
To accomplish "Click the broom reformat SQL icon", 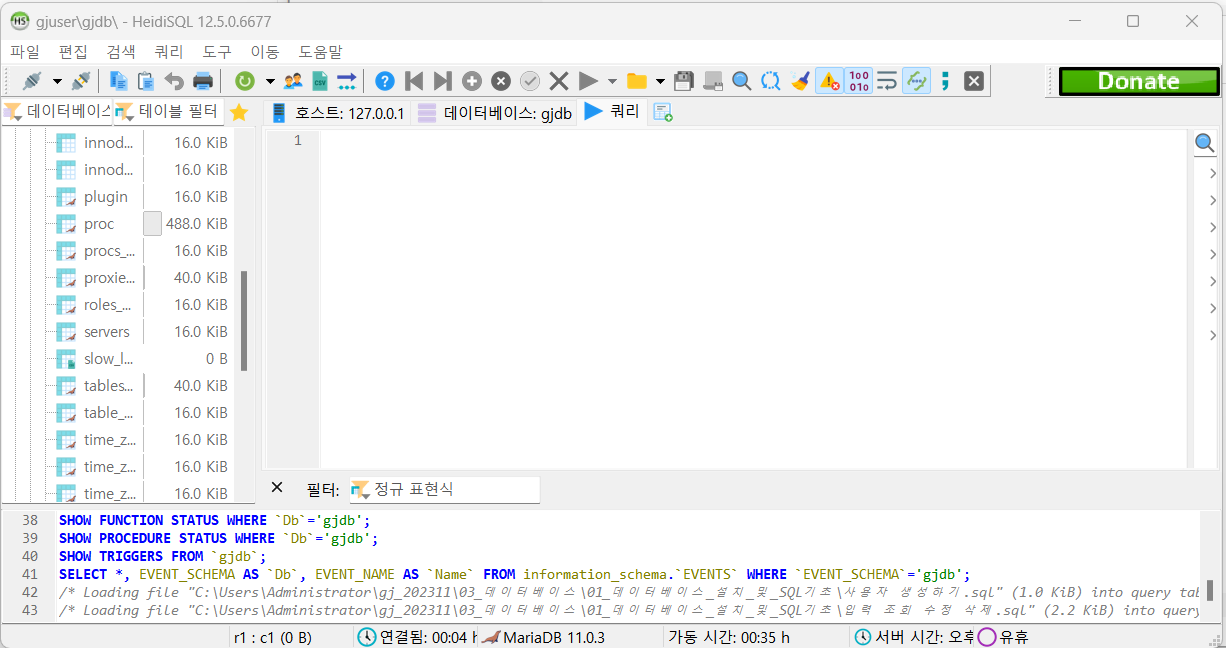I will click(x=799, y=81).
